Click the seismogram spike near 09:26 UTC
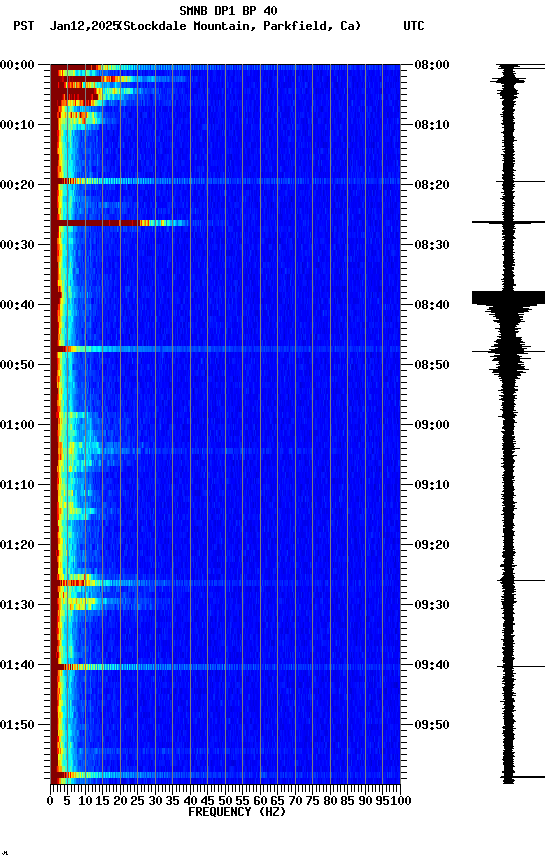Screen dimensions: 552x864 [x=521, y=581]
